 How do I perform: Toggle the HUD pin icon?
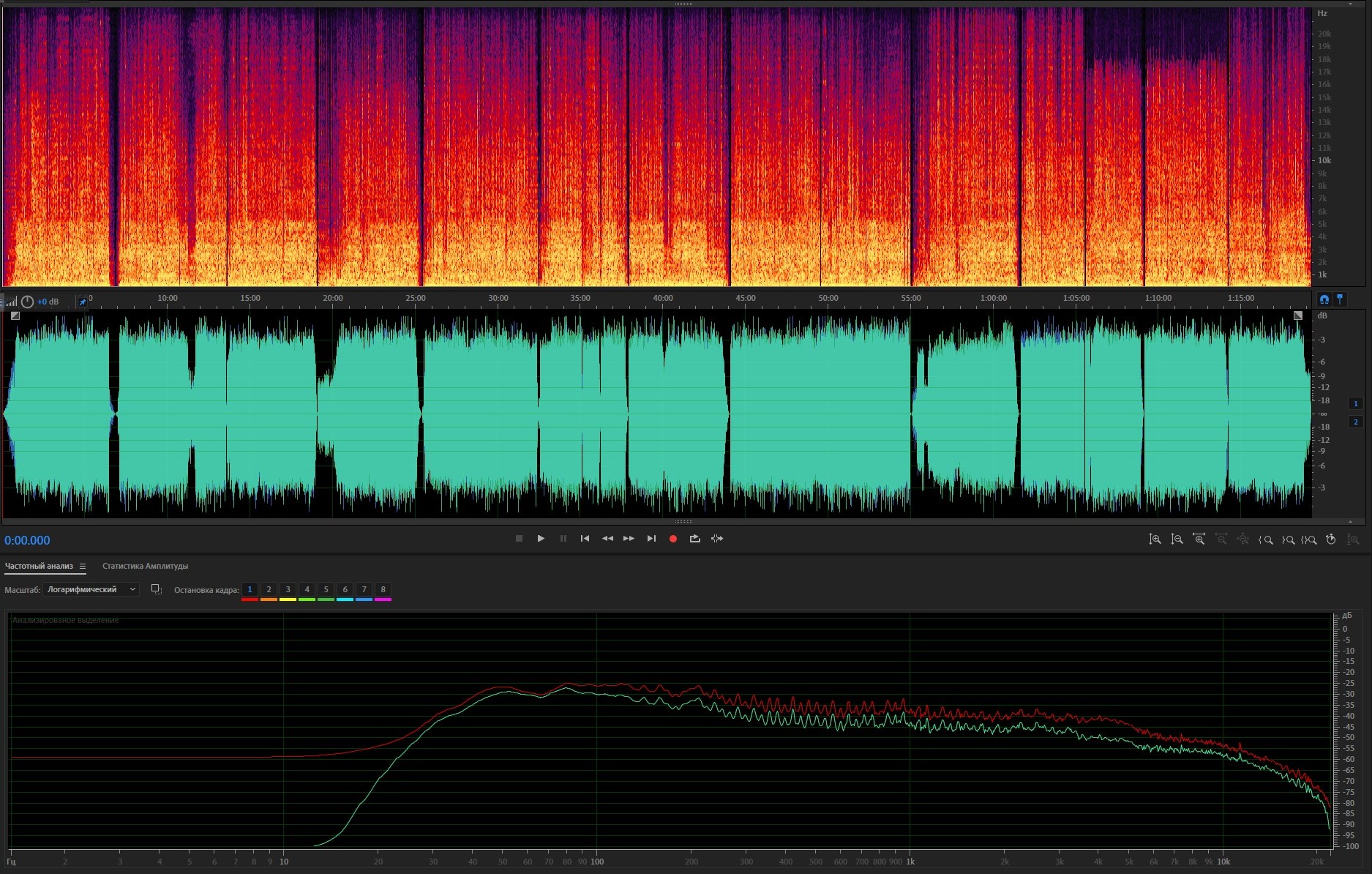(83, 302)
